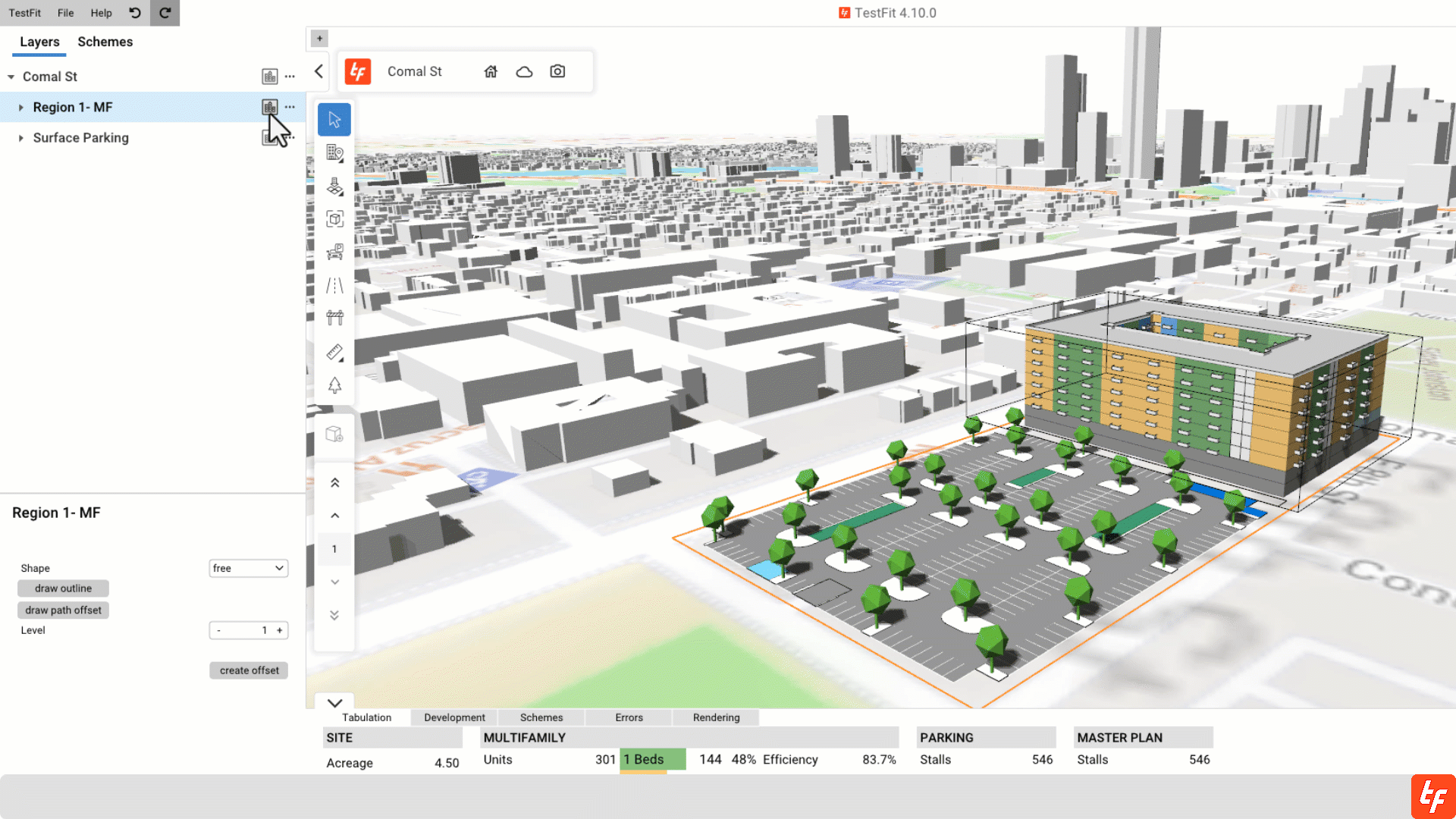Screen dimensions: 1456x819
Task: Click the screenshot capture icon in header
Action: pos(558,71)
